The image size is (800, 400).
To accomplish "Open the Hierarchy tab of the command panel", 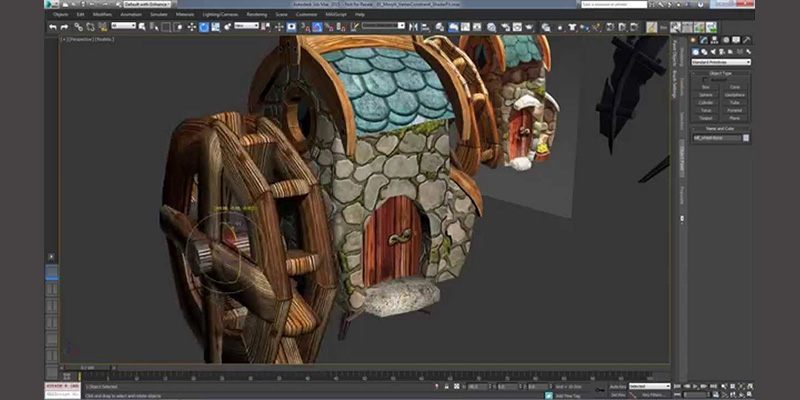I will click(x=714, y=40).
